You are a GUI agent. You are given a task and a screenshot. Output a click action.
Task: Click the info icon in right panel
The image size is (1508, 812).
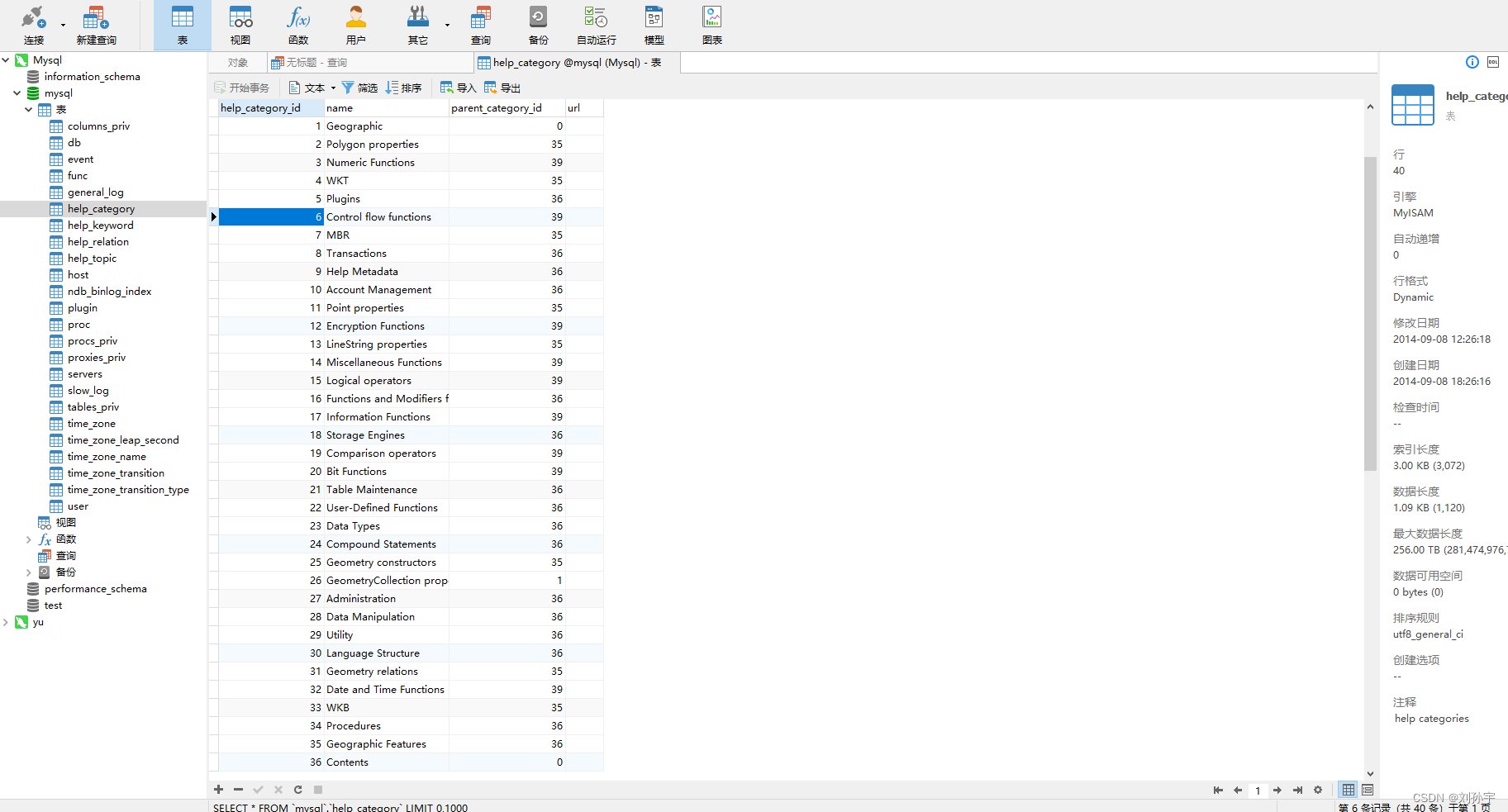(1472, 62)
